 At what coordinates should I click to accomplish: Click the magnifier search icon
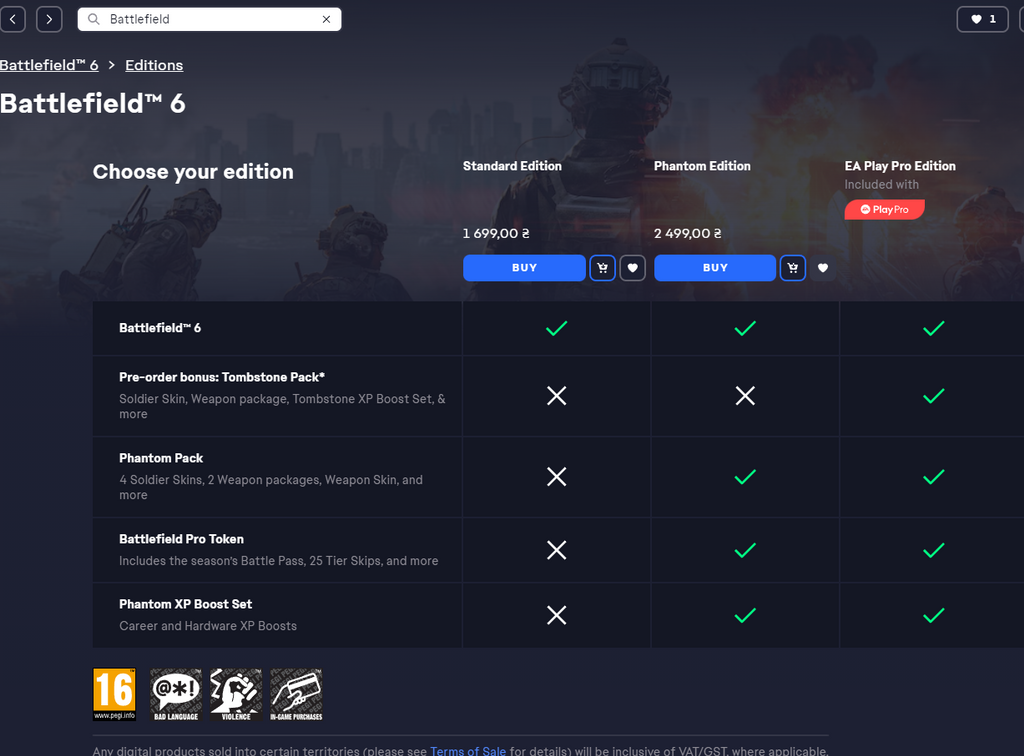93,19
